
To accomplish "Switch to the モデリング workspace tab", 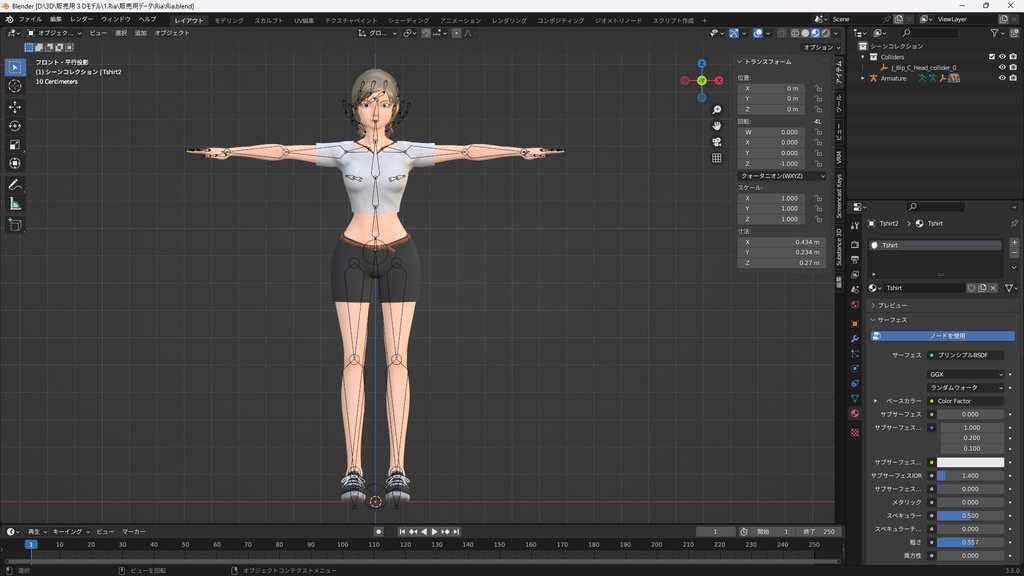I will click(x=229, y=20).
